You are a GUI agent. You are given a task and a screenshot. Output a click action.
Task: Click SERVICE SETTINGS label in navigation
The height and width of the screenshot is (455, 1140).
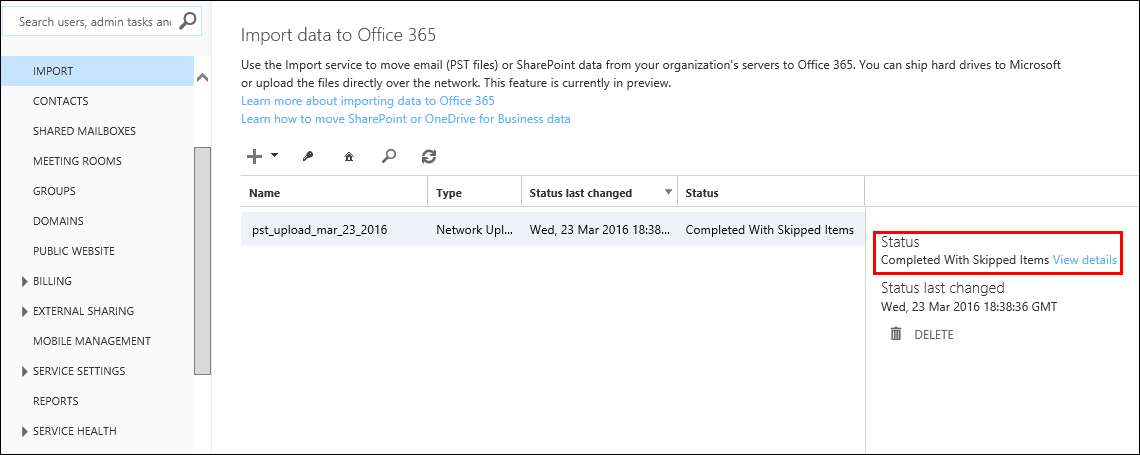79,371
